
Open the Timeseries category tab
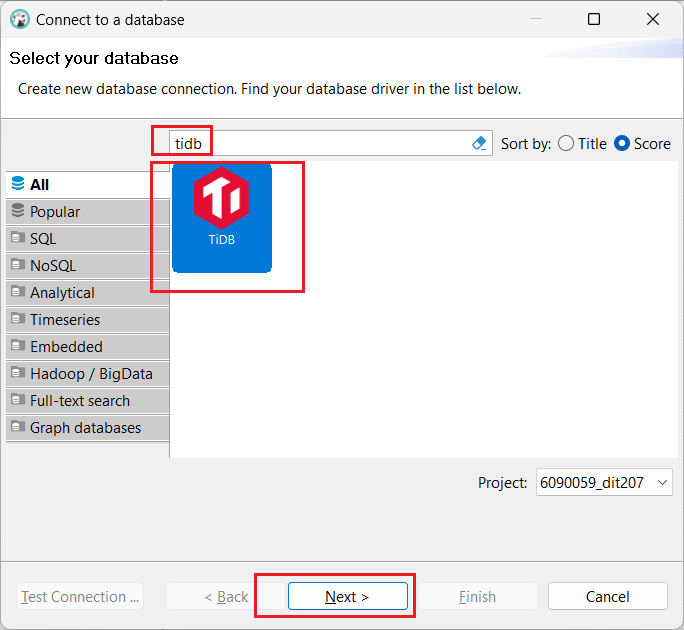coord(88,320)
